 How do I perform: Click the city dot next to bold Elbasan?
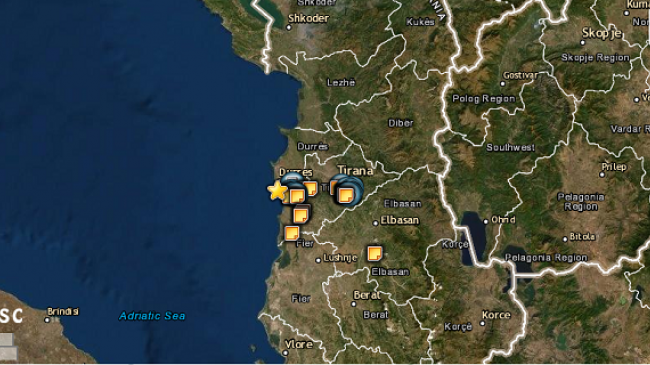tap(375, 223)
